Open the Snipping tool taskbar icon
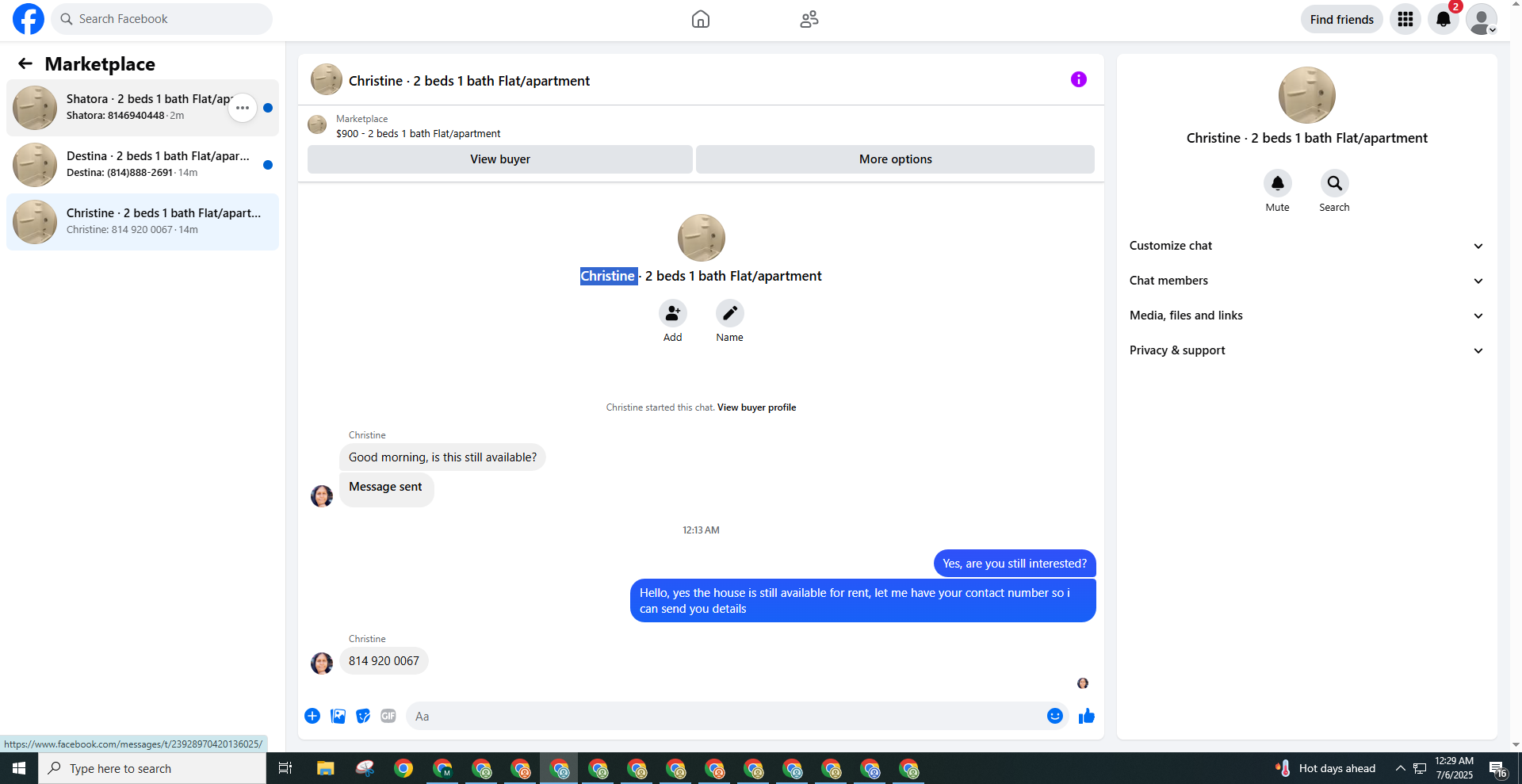This screenshot has height=784, width=1522. pos(365,768)
